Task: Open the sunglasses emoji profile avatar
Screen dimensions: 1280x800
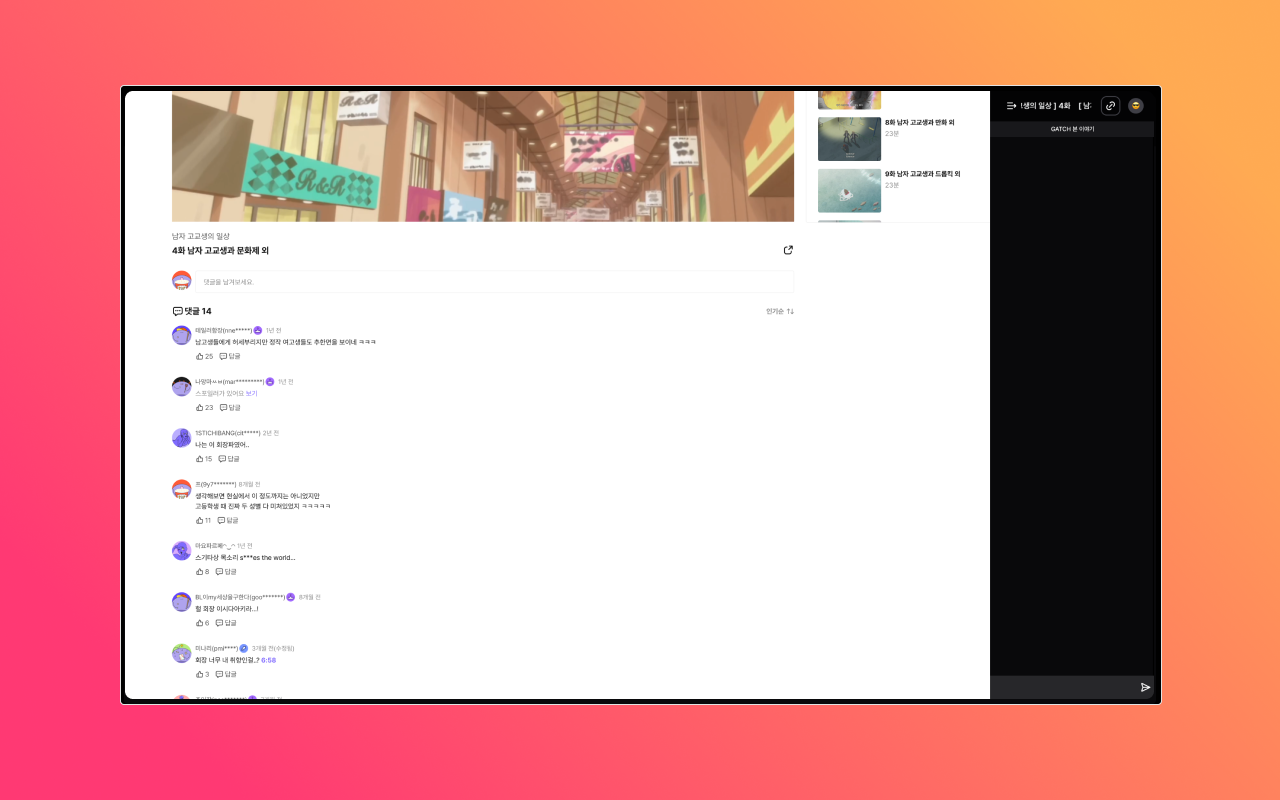Action: (1136, 105)
